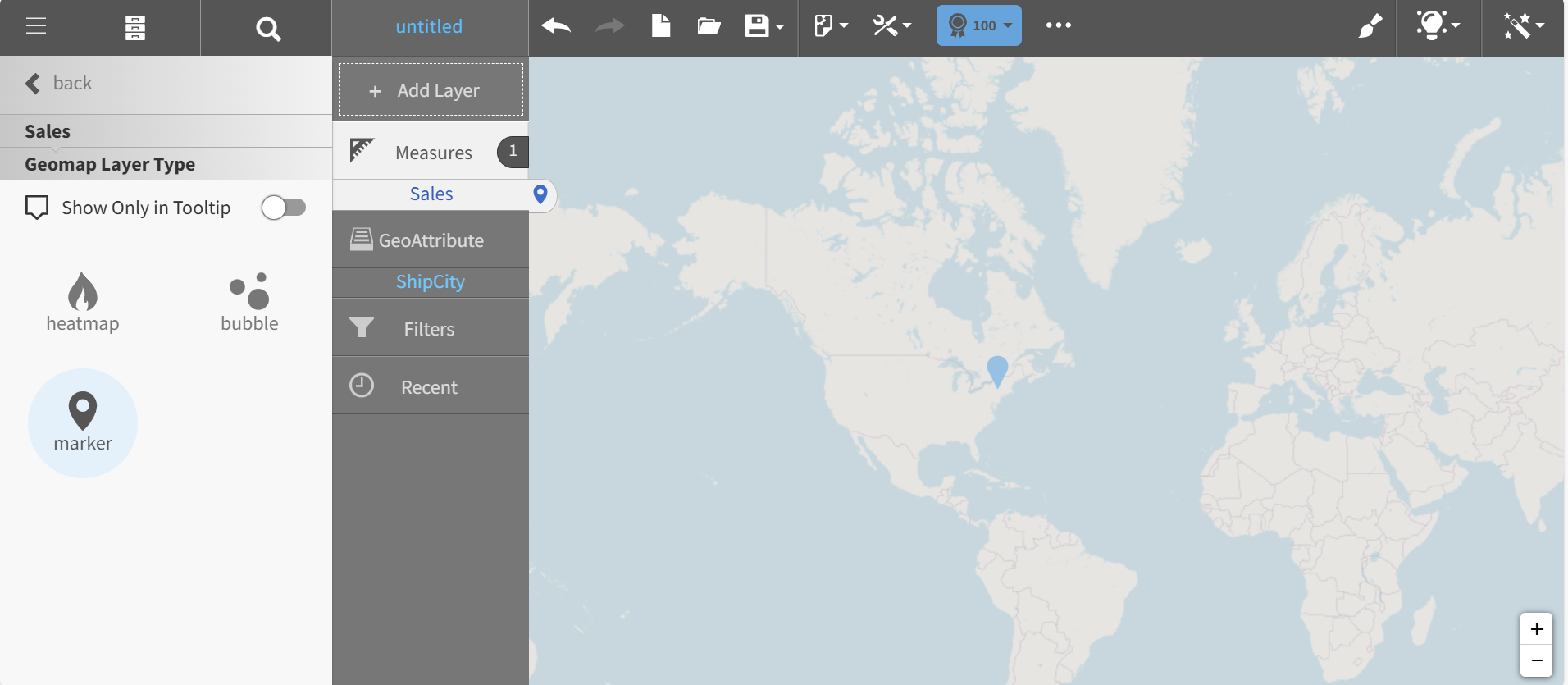Image resolution: width=1568 pixels, height=685 pixels.
Task: Open the Recent section
Action: tap(430, 386)
